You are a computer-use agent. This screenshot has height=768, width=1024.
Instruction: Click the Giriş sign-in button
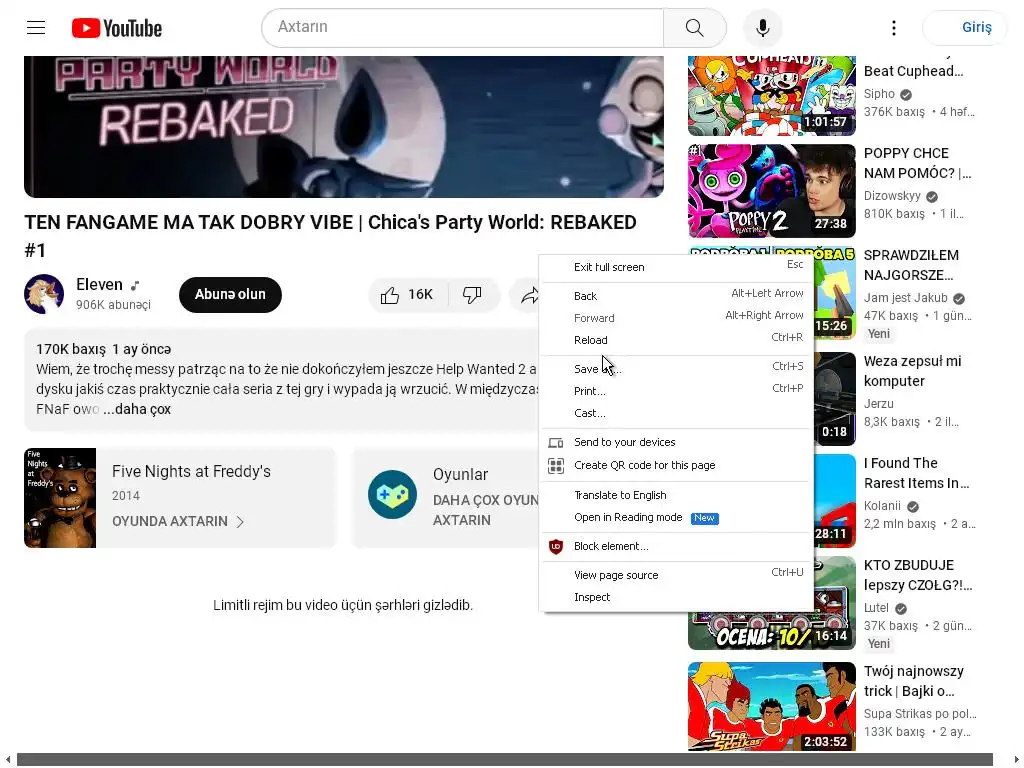(x=965, y=27)
